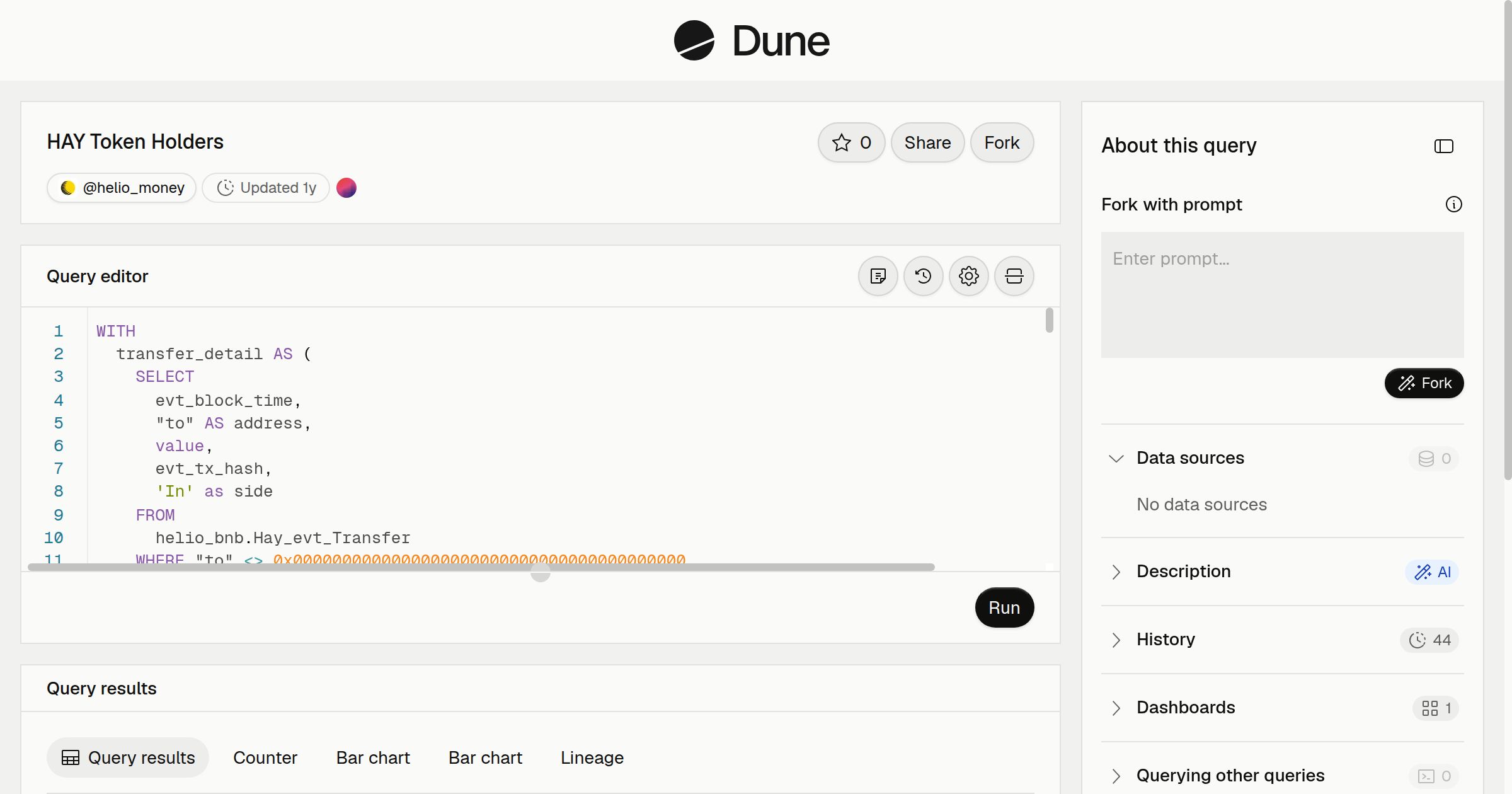Image resolution: width=1512 pixels, height=794 pixels.
Task: Open query version history clock icon
Action: tap(923, 276)
